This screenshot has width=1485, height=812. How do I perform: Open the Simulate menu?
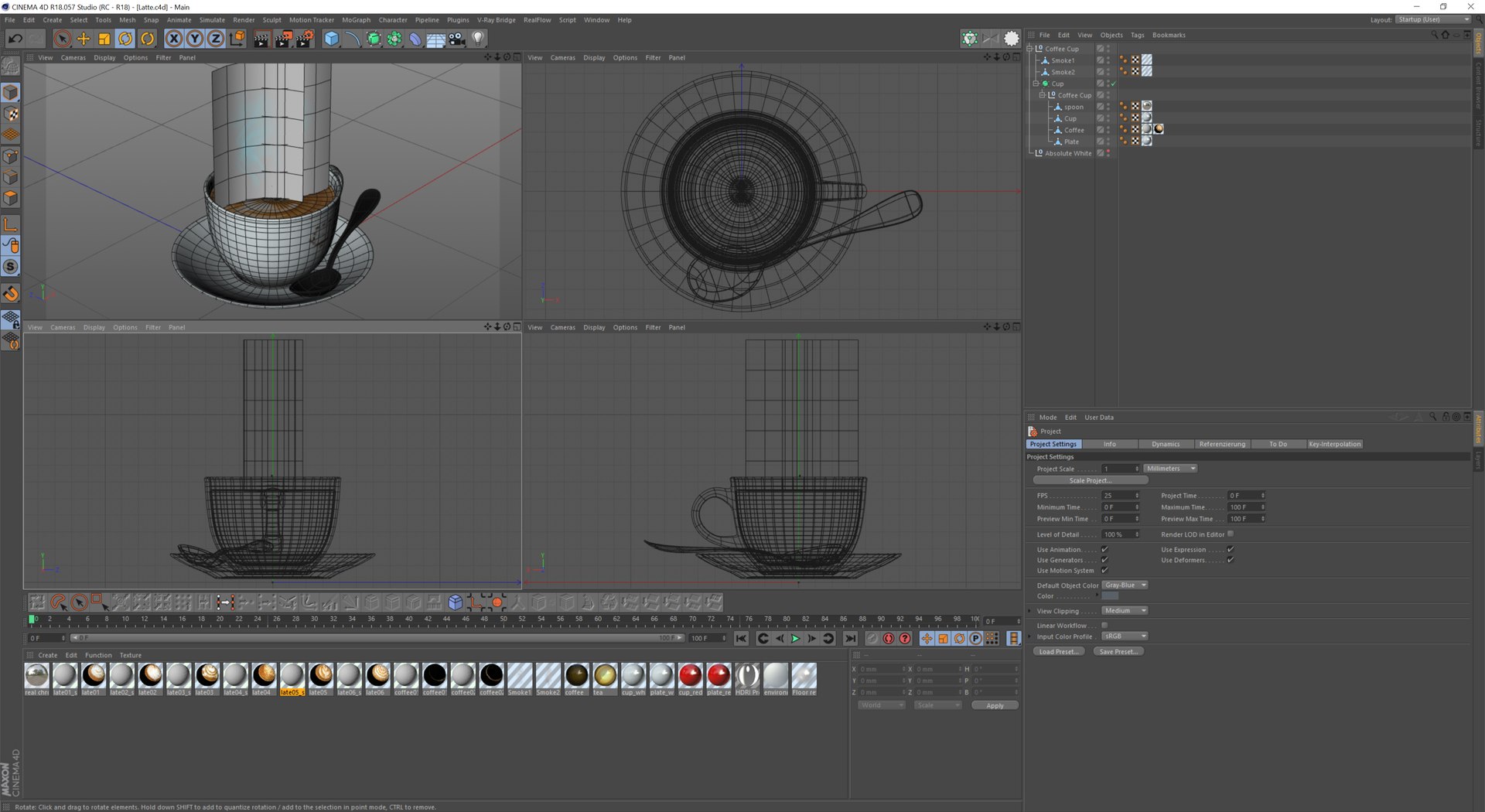[212, 20]
